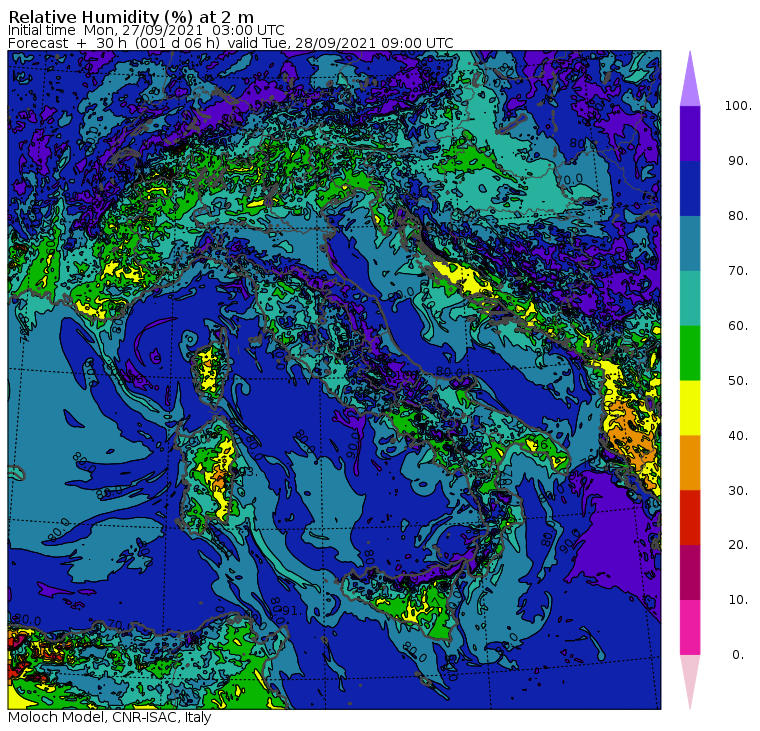
Task: Click the '30.' colorbar label
Action: pos(738,491)
